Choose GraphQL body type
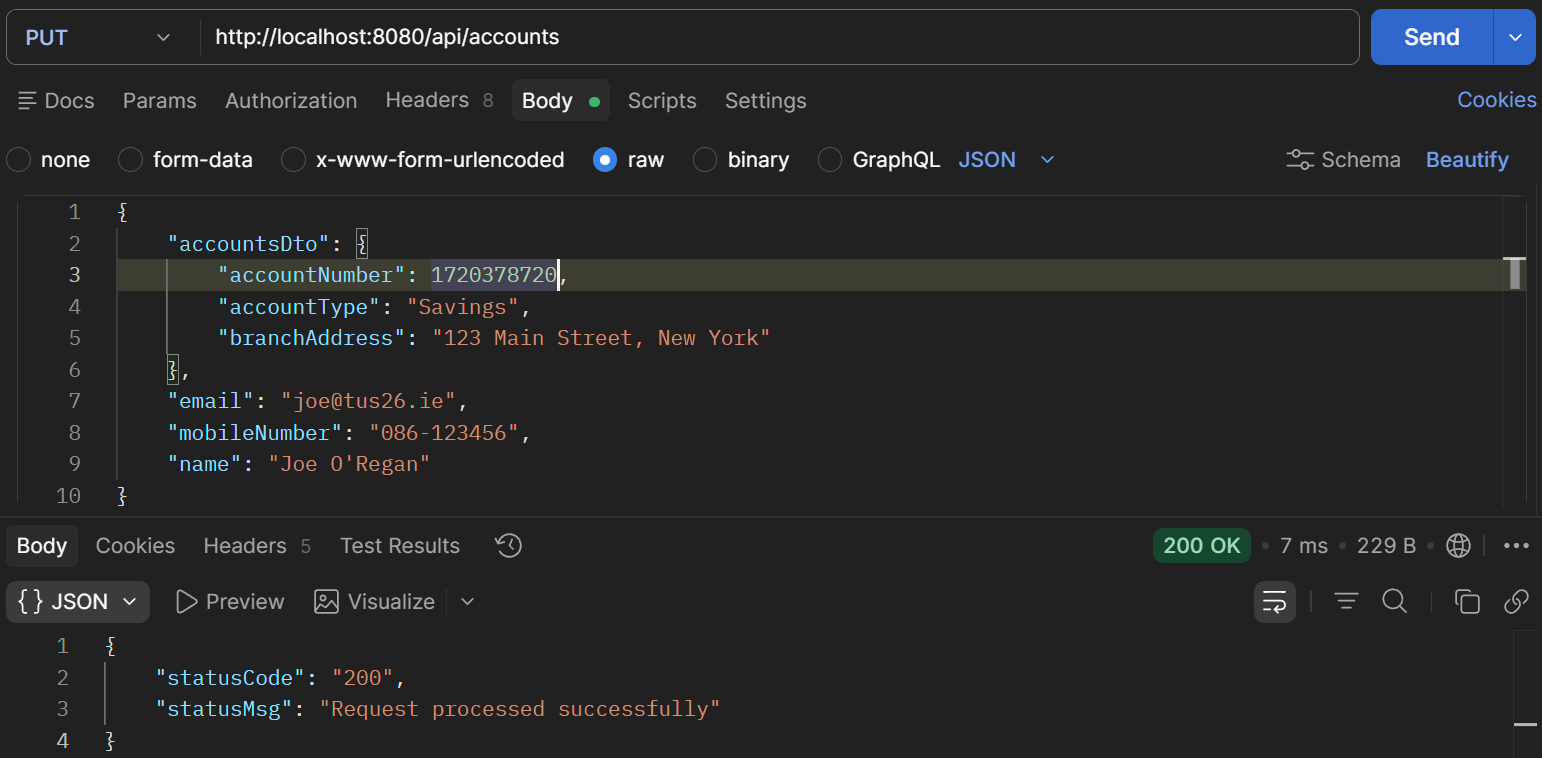The image size is (1542, 758). coord(830,160)
